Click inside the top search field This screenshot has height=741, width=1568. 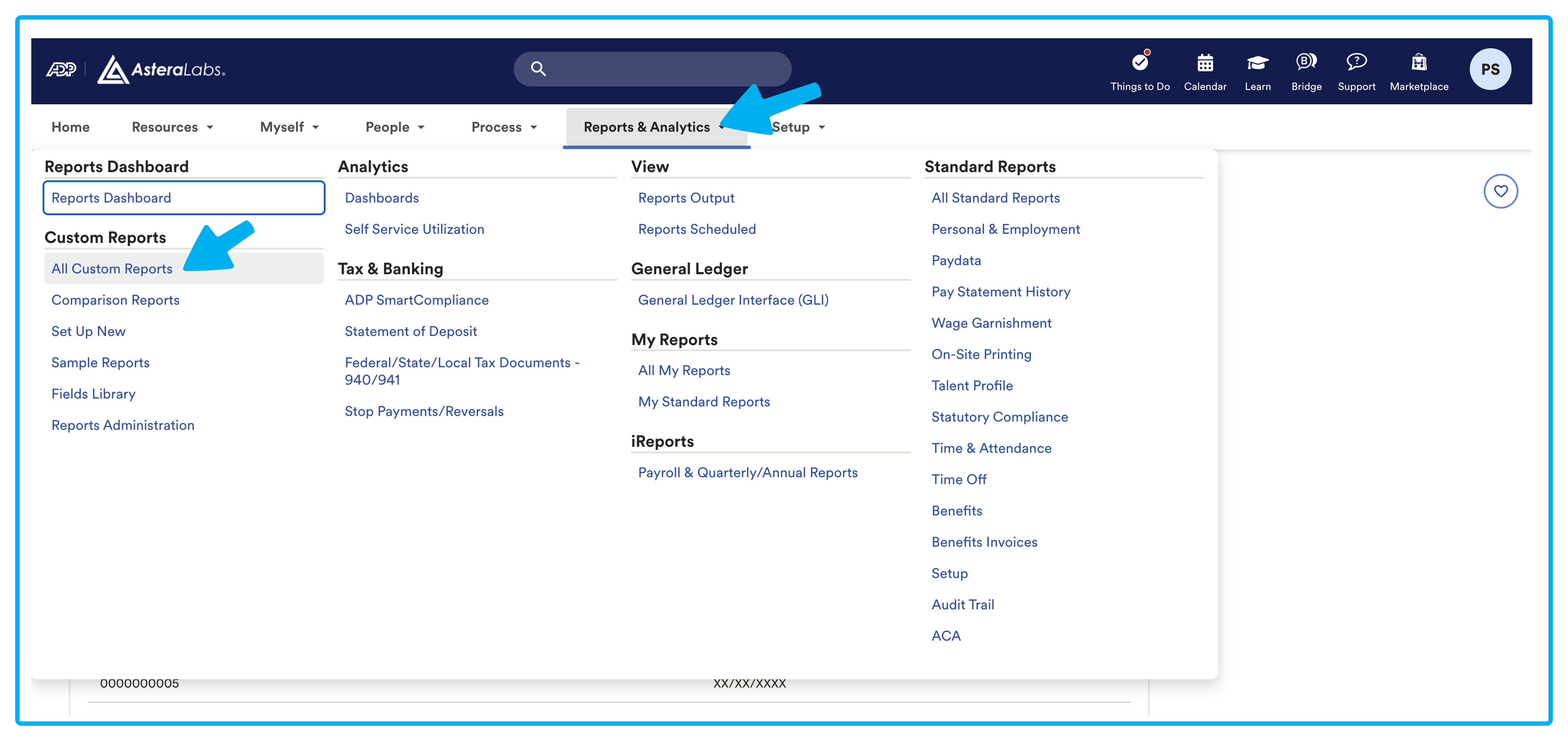point(664,69)
